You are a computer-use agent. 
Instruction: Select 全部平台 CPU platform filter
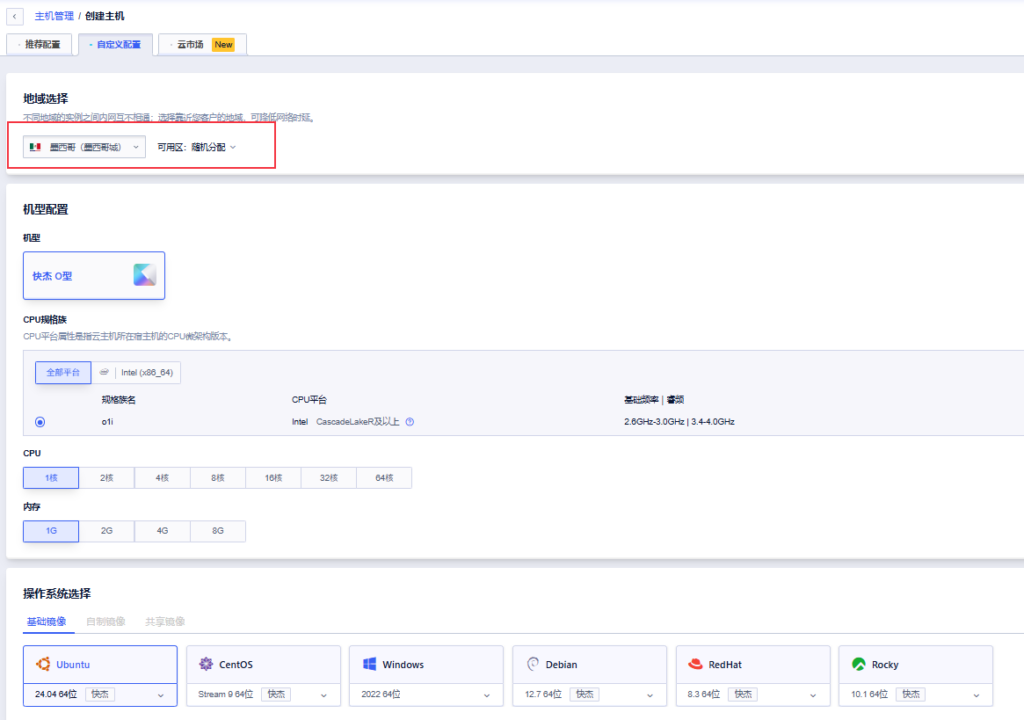63,372
